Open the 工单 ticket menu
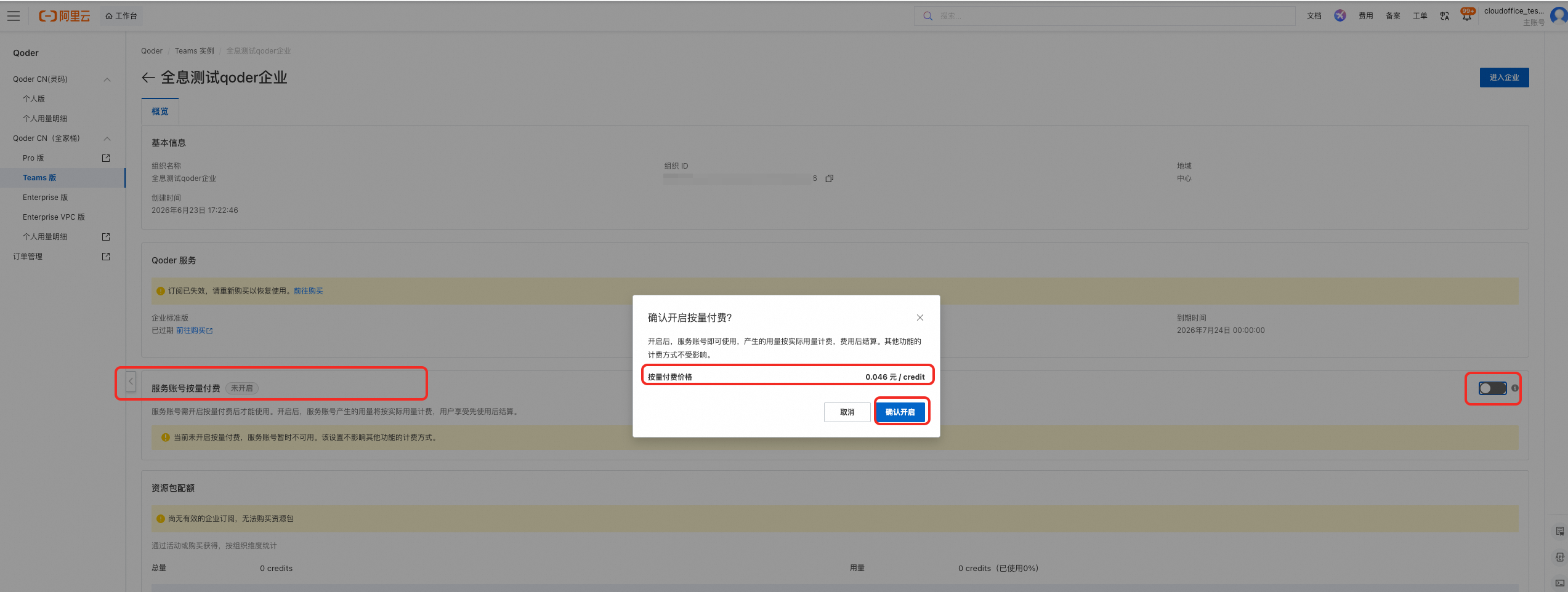Viewport: 1568px width, 592px height. click(1420, 16)
